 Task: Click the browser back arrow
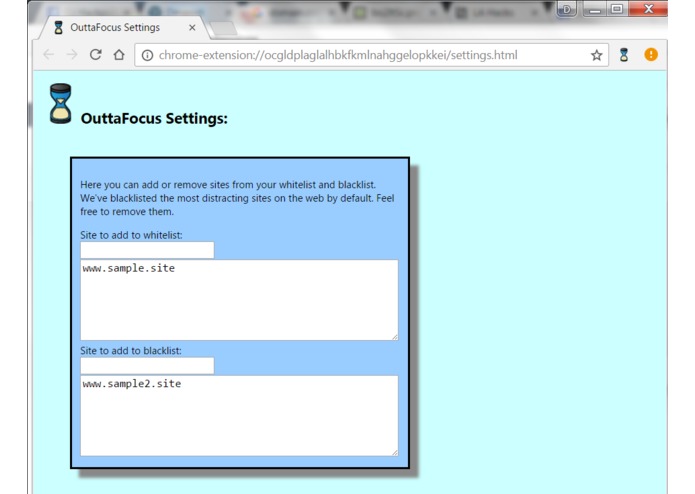click(x=49, y=54)
